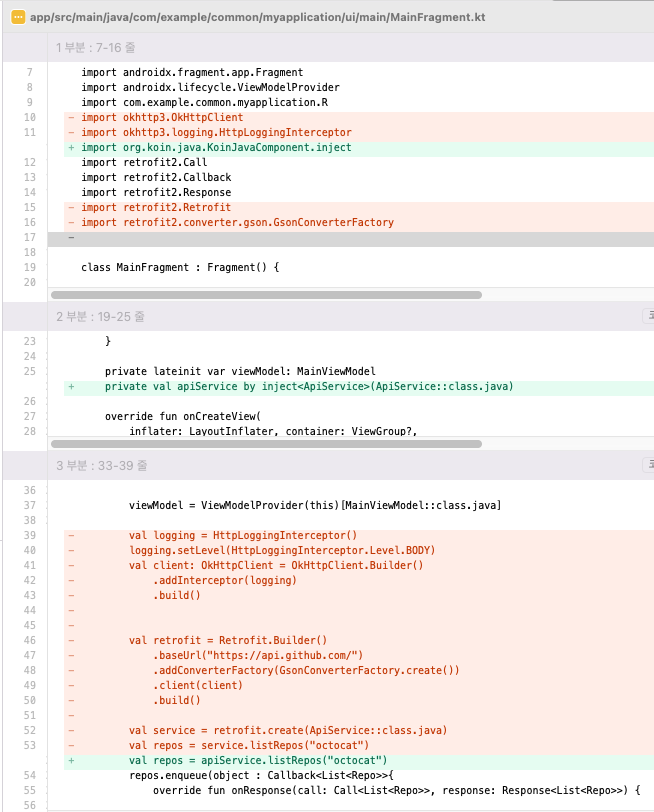Select removed line 'import retrofit2.Retrofit'
The height and width of the screenshot is (812, 654).
(156, 208)
